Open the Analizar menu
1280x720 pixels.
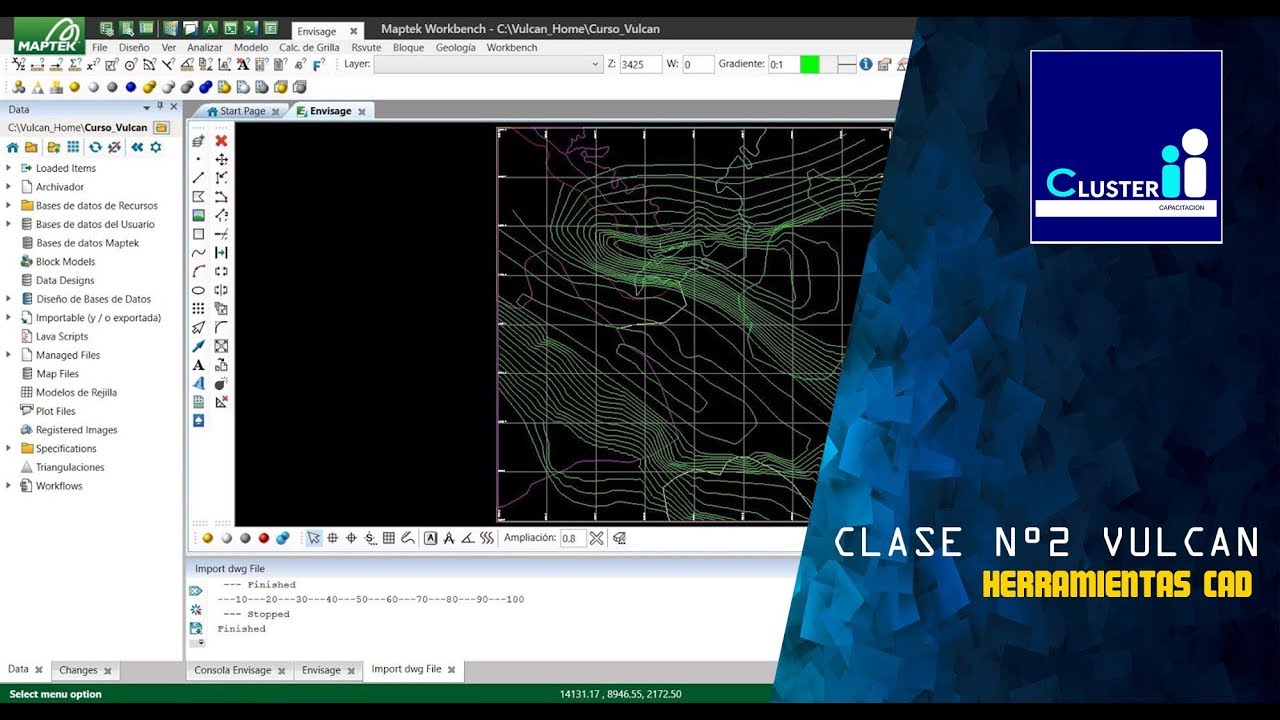[205, 47]
